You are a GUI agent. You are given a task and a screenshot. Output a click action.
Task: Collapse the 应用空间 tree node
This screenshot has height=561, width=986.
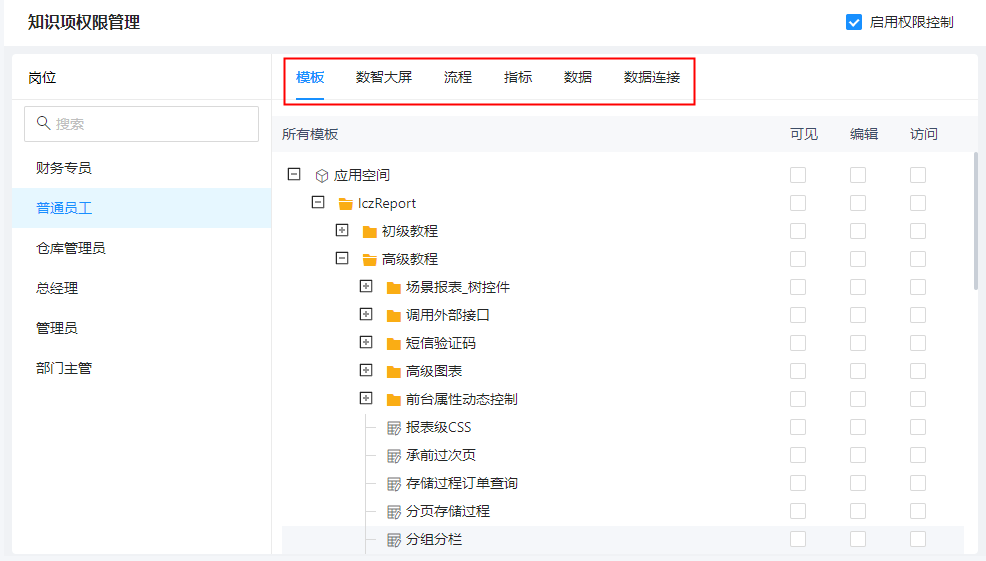coord(294,174)
